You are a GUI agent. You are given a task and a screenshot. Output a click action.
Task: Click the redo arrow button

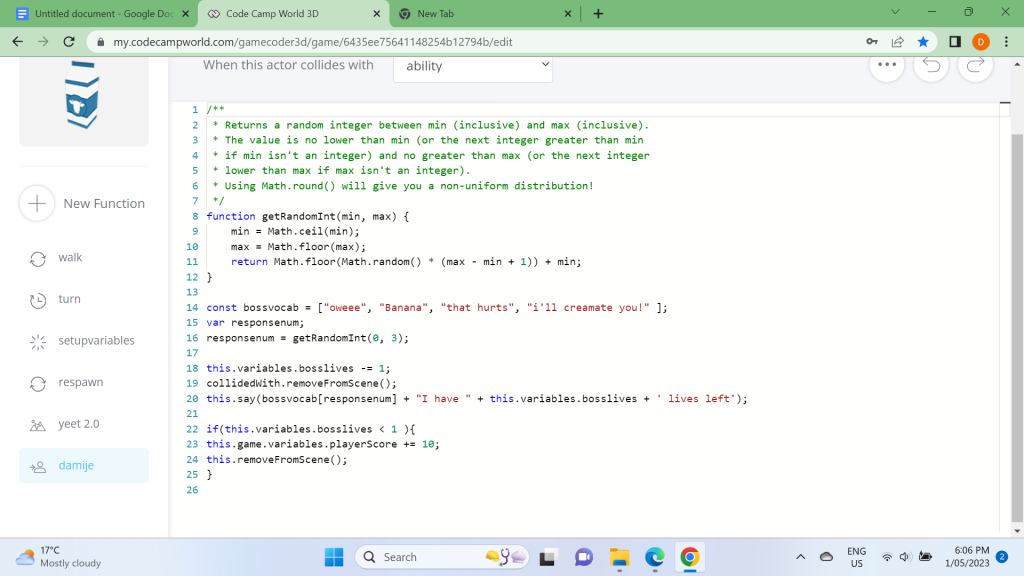coord(975,66)
